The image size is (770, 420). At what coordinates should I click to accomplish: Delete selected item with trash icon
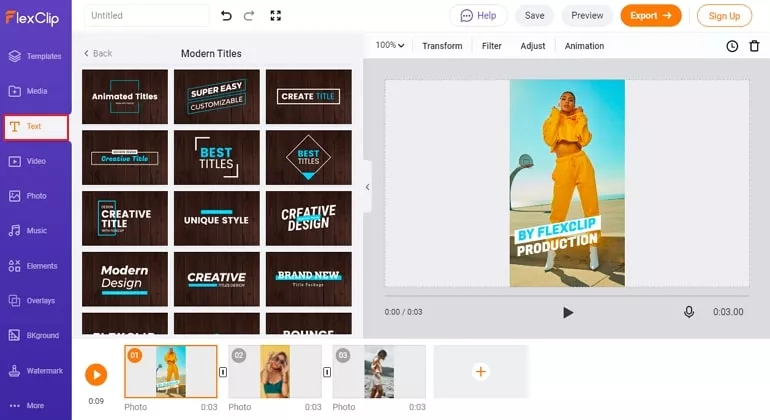[754, 46]
